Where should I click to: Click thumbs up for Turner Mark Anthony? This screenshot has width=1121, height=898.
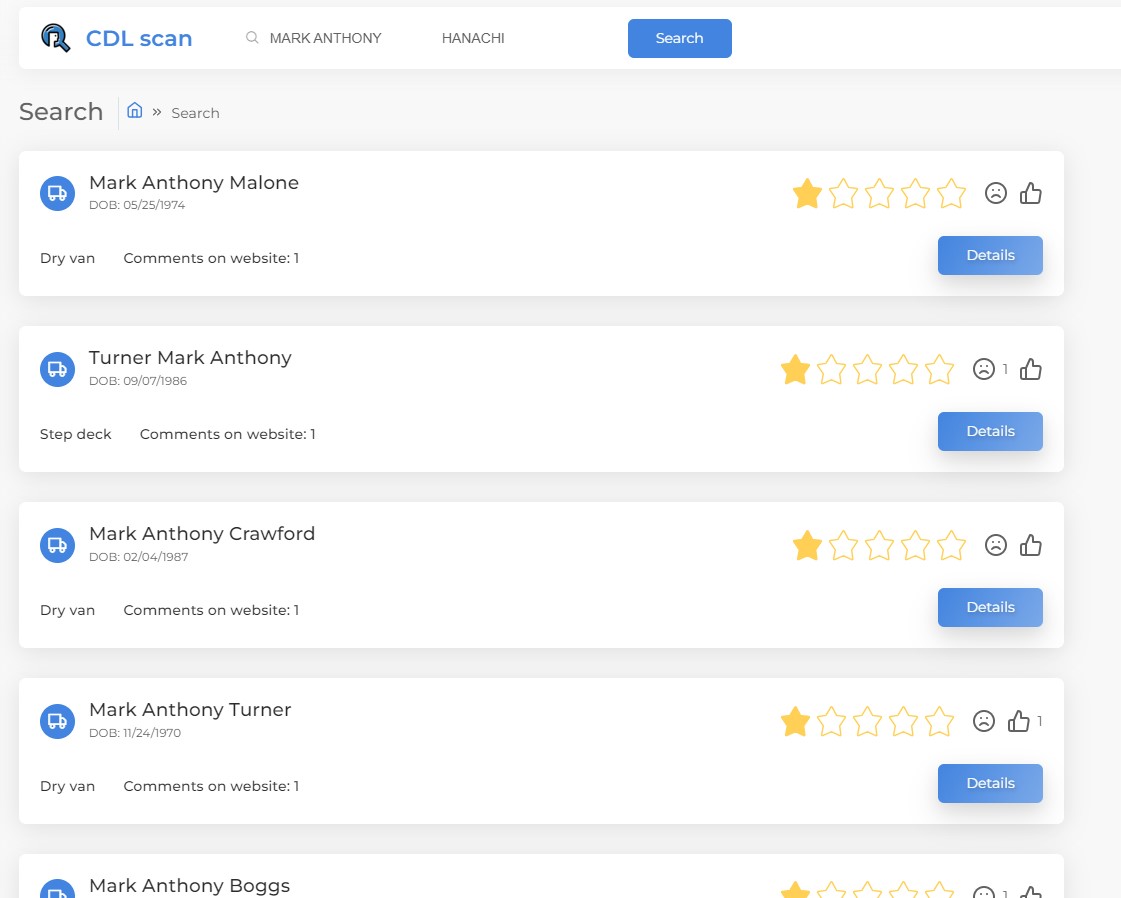point(1031,370)
